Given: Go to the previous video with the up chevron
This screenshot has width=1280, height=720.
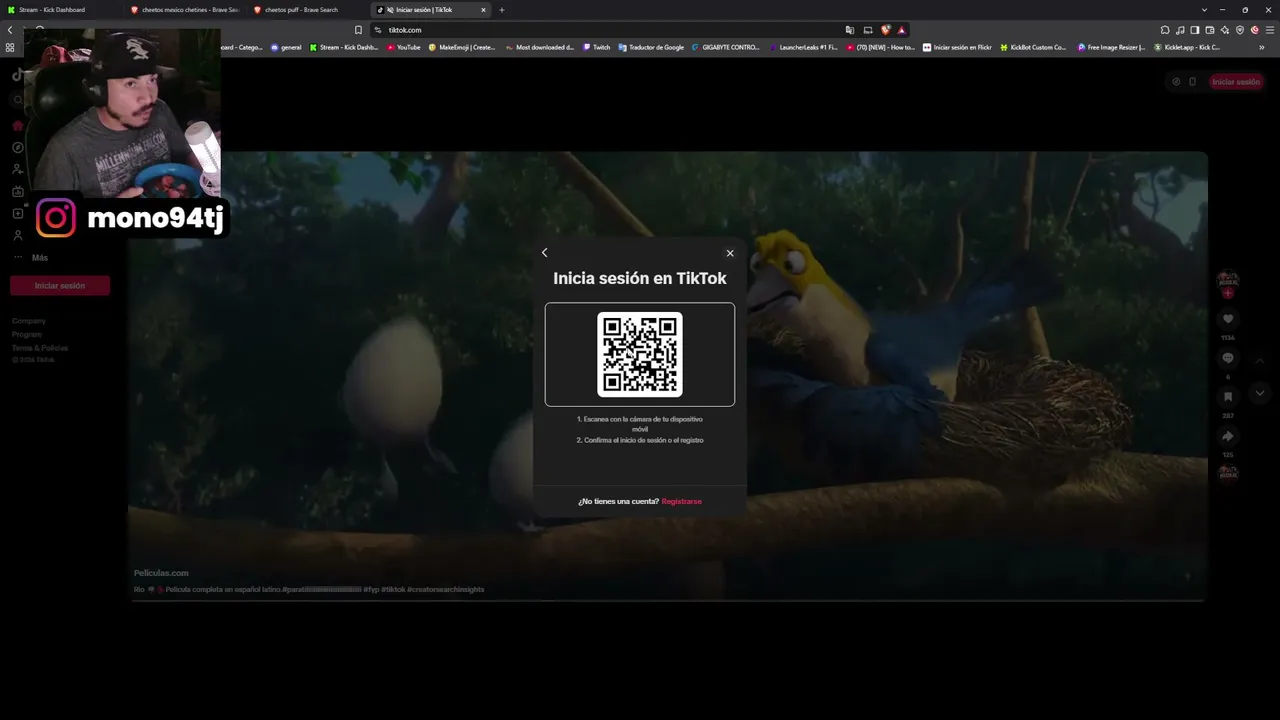Looking at the screenshot, I should pos(1260,360).
